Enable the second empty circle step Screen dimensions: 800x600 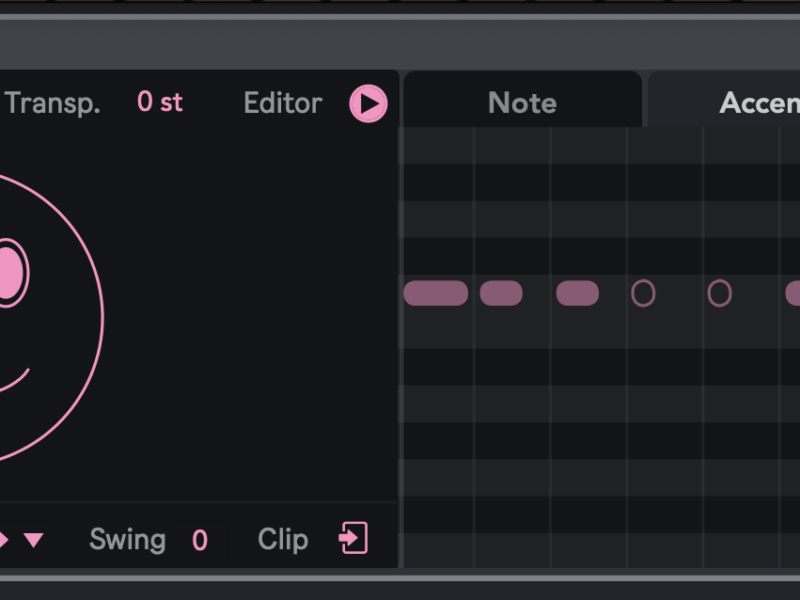(x=719, y=293)
